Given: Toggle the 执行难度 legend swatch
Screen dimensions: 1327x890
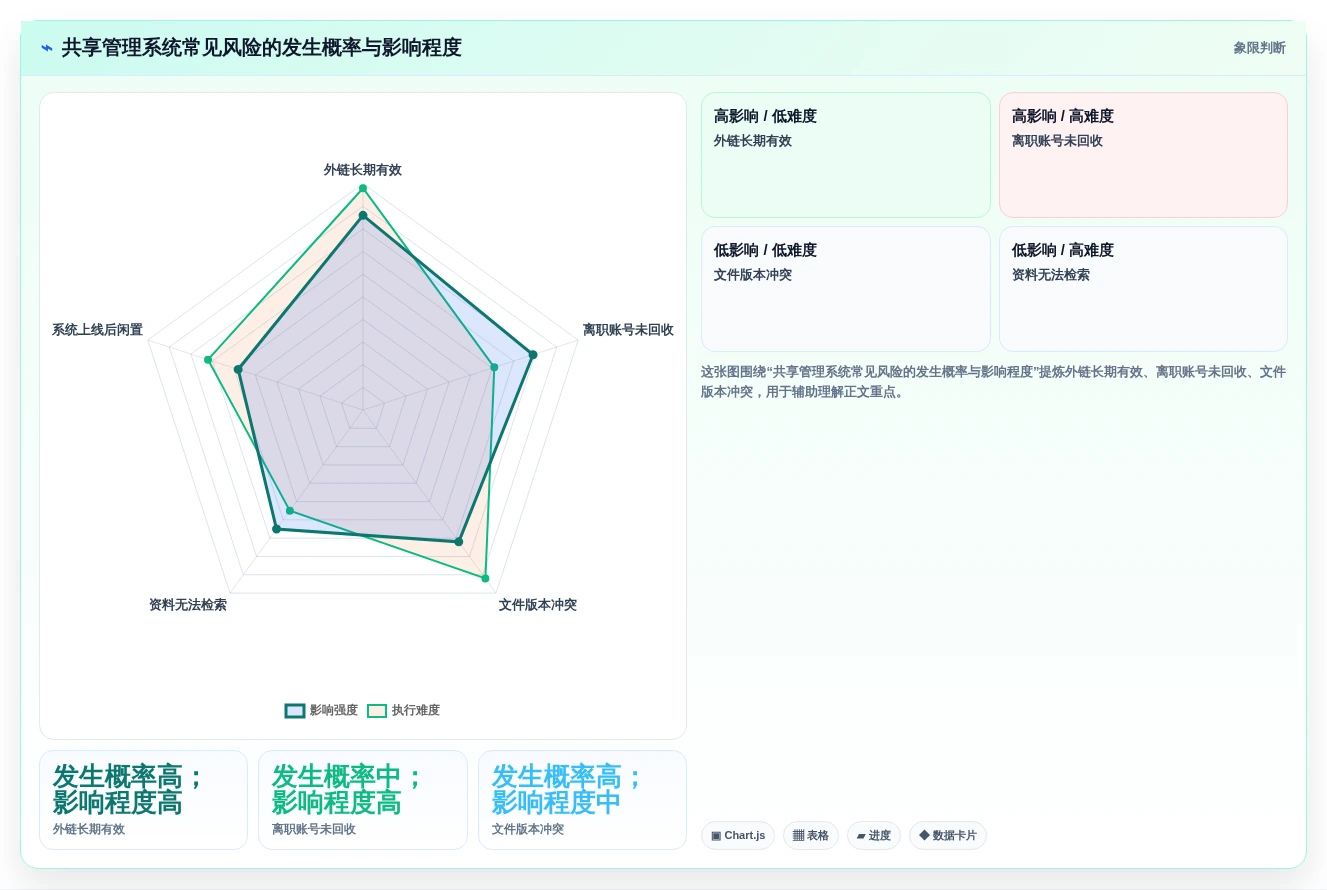Looking at the screenshot, I should click(x=377, y=711).
